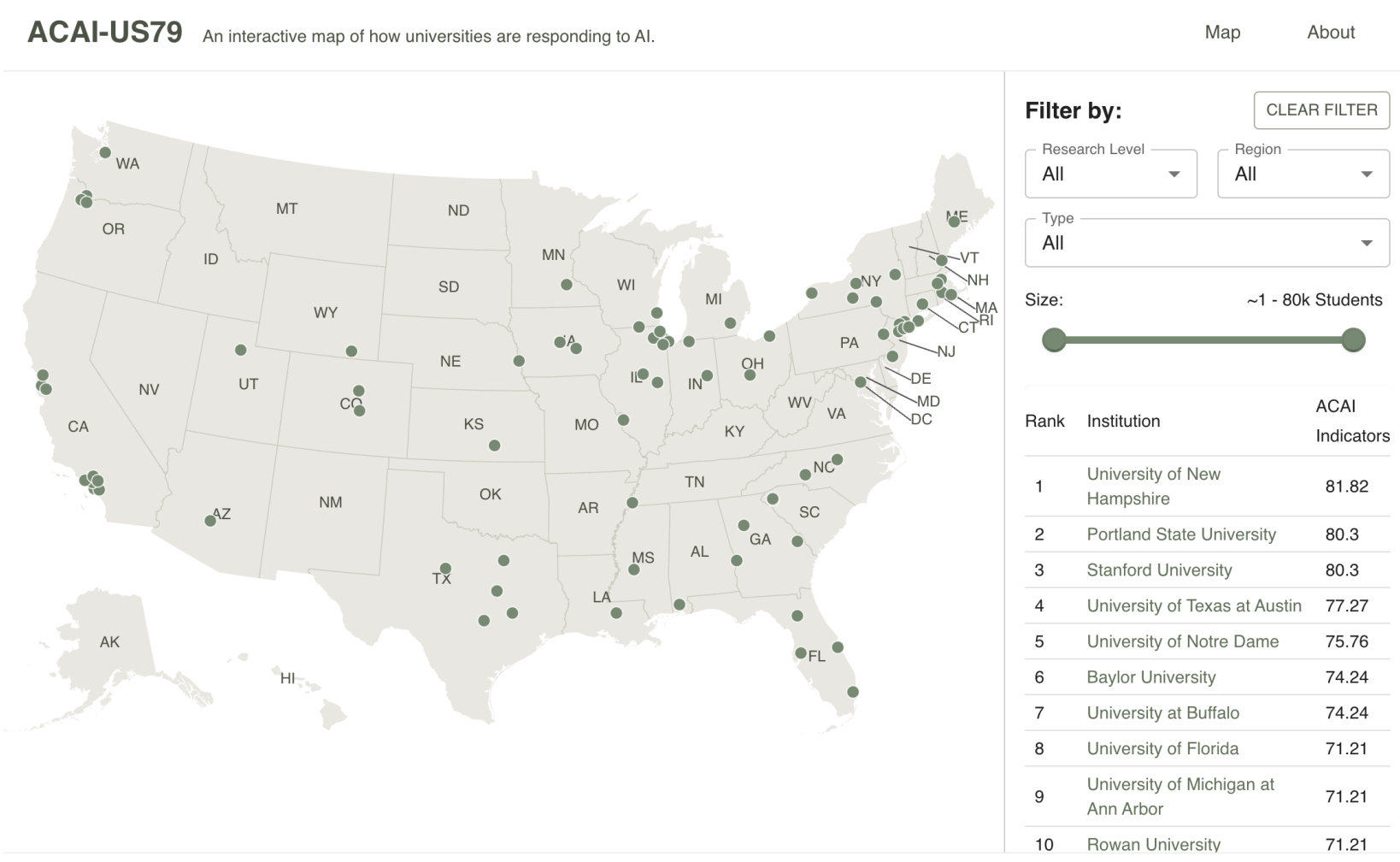Open the Portland State University link
This screenshot has height=862, width=1400.
(1180, 534)
